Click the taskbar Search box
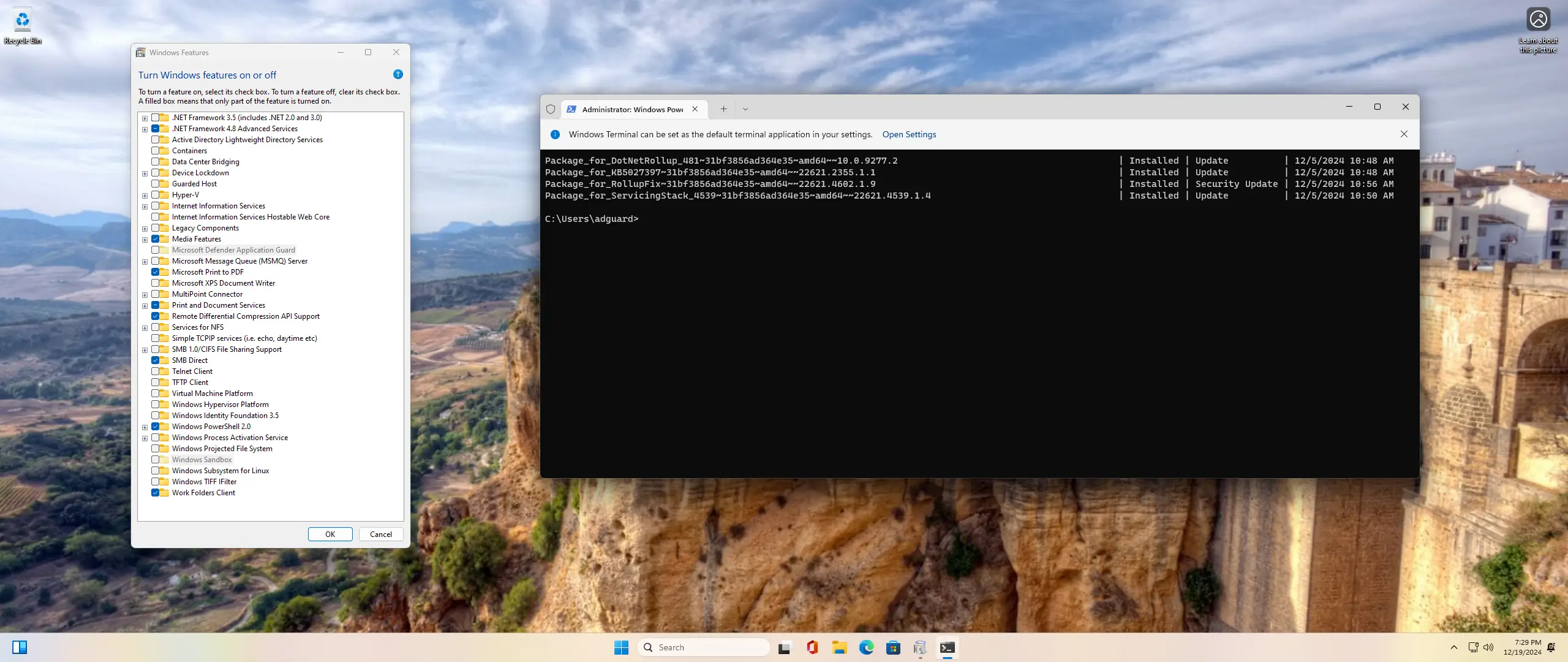The width and height of the screenshot is (1568, 662). (704, 647)
